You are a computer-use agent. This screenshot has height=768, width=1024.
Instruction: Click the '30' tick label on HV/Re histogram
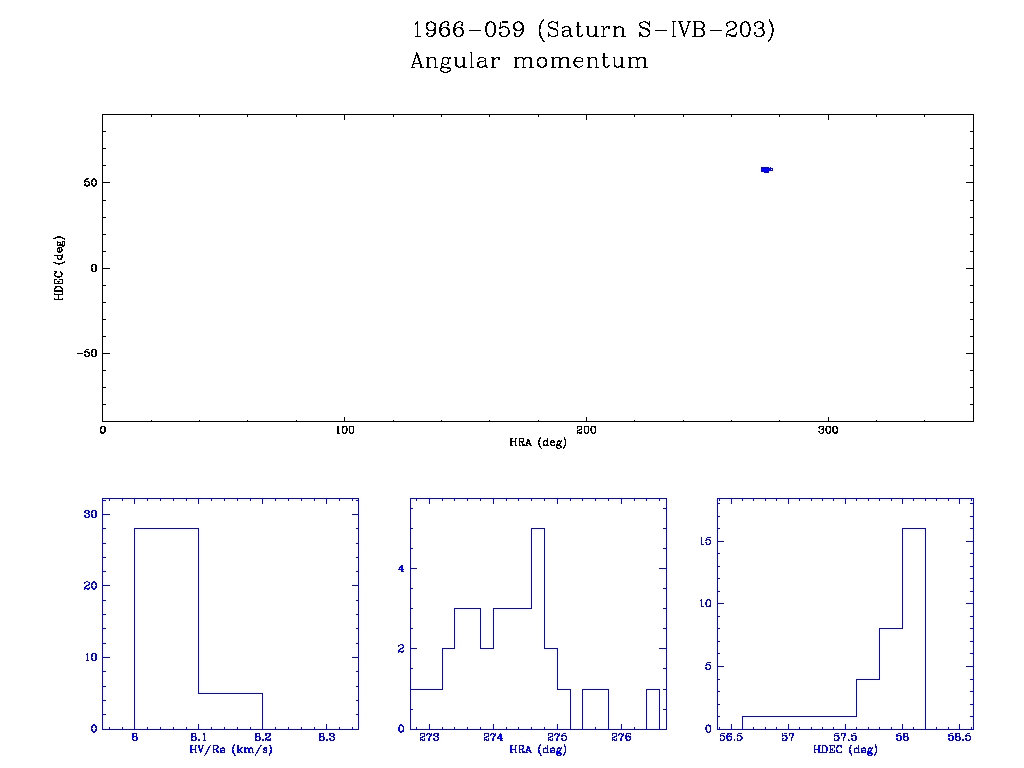click(89, 514)
